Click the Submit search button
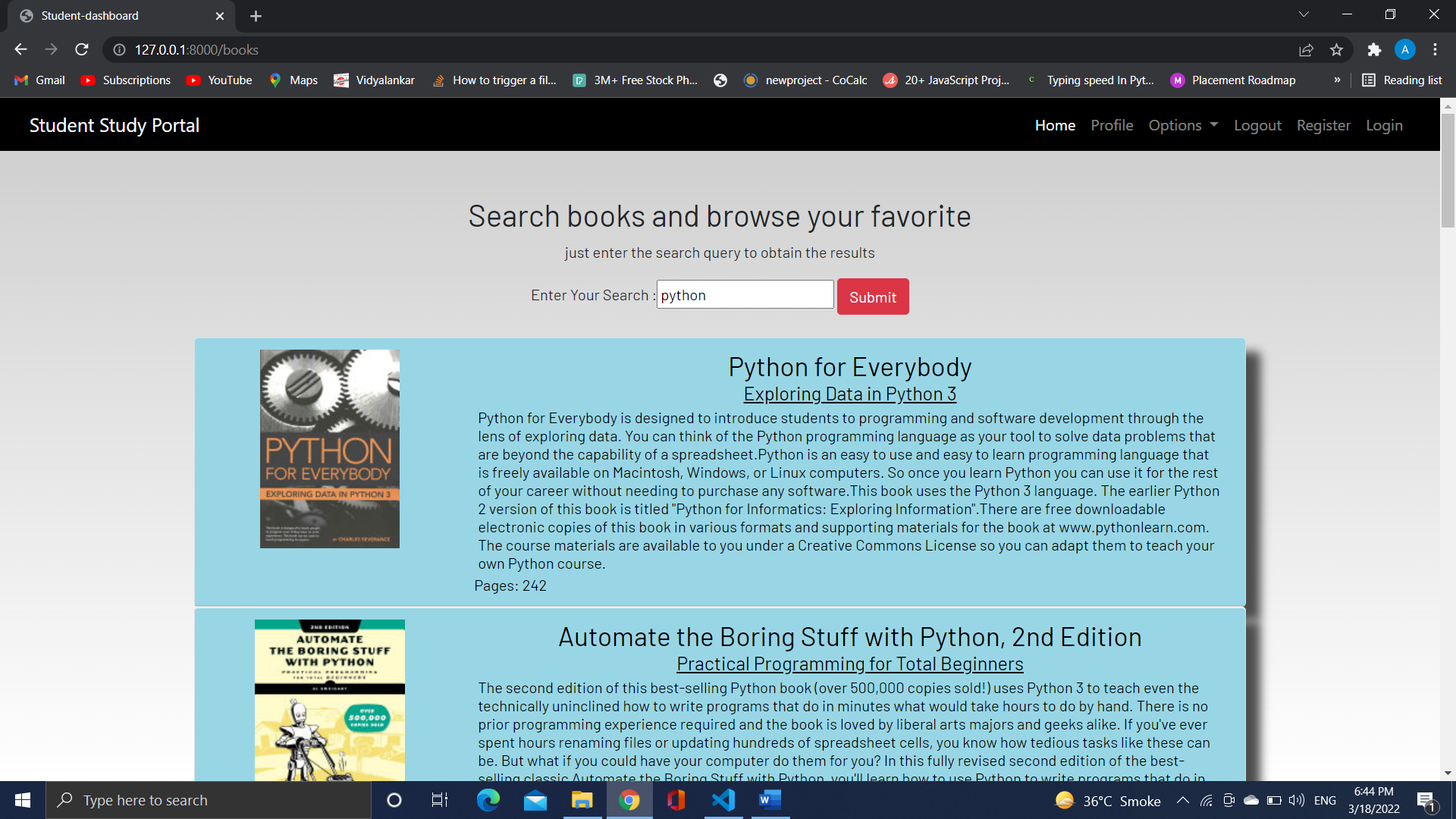1456x819 pixels. [x=872, y=296]
